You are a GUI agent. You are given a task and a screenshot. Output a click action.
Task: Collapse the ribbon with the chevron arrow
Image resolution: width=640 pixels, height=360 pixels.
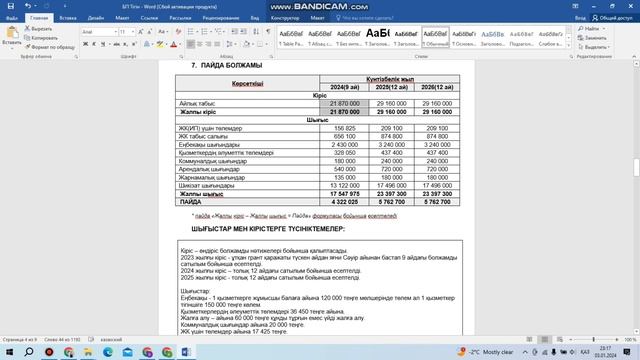tap(634, 57)
